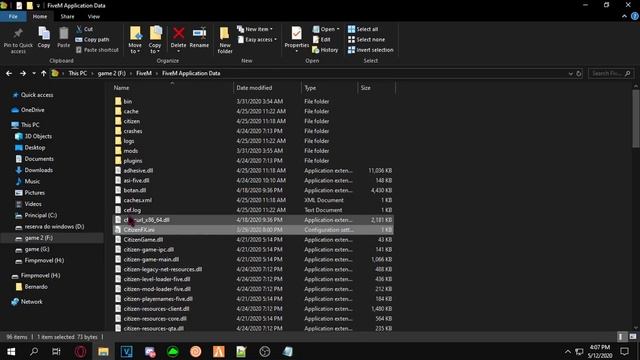This screenshot has width=640, height=360.
Task: Click the Edit ribbon button
Action: coord(321,40)
